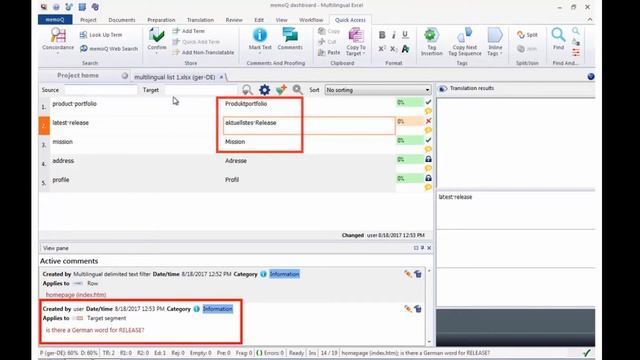Open the Review ribbon tab
Image resolution: width=640 pixels, height=360 pixels.
[x=234, y=20]
